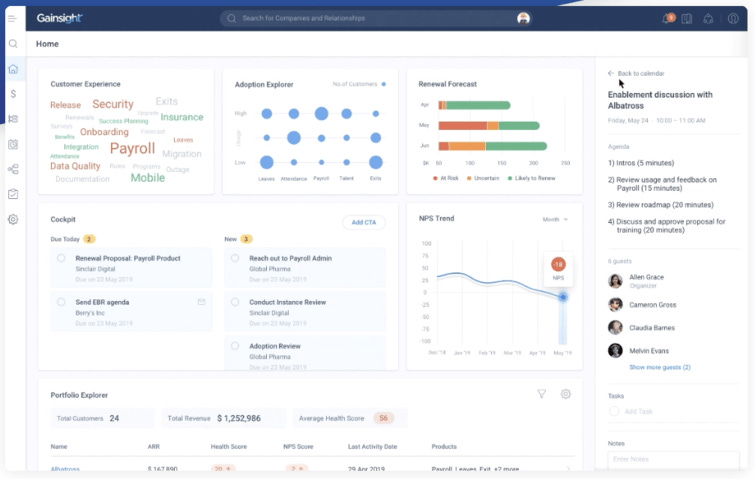The height and width of the screenshot is (479, 755).
Task: Mark Send EBR agenda complete
Action: pyautogui.click(x=61, y=302)
